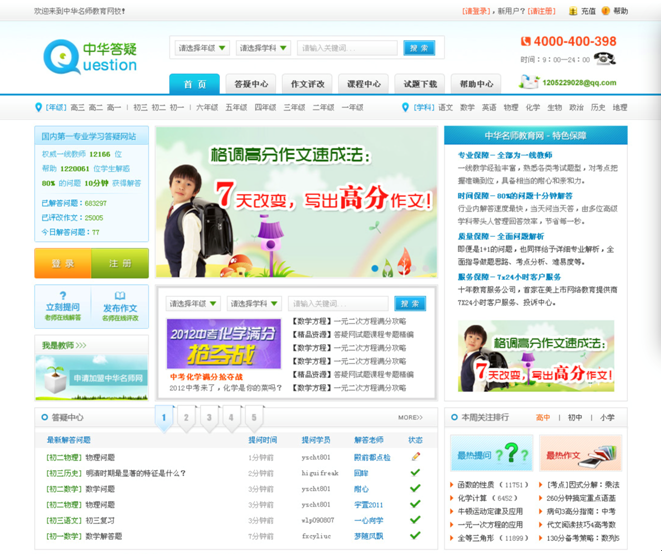This screenshot has width=662, height=555.
Task: Switch weekly ranking to 初中
Action: click(575, 418)
